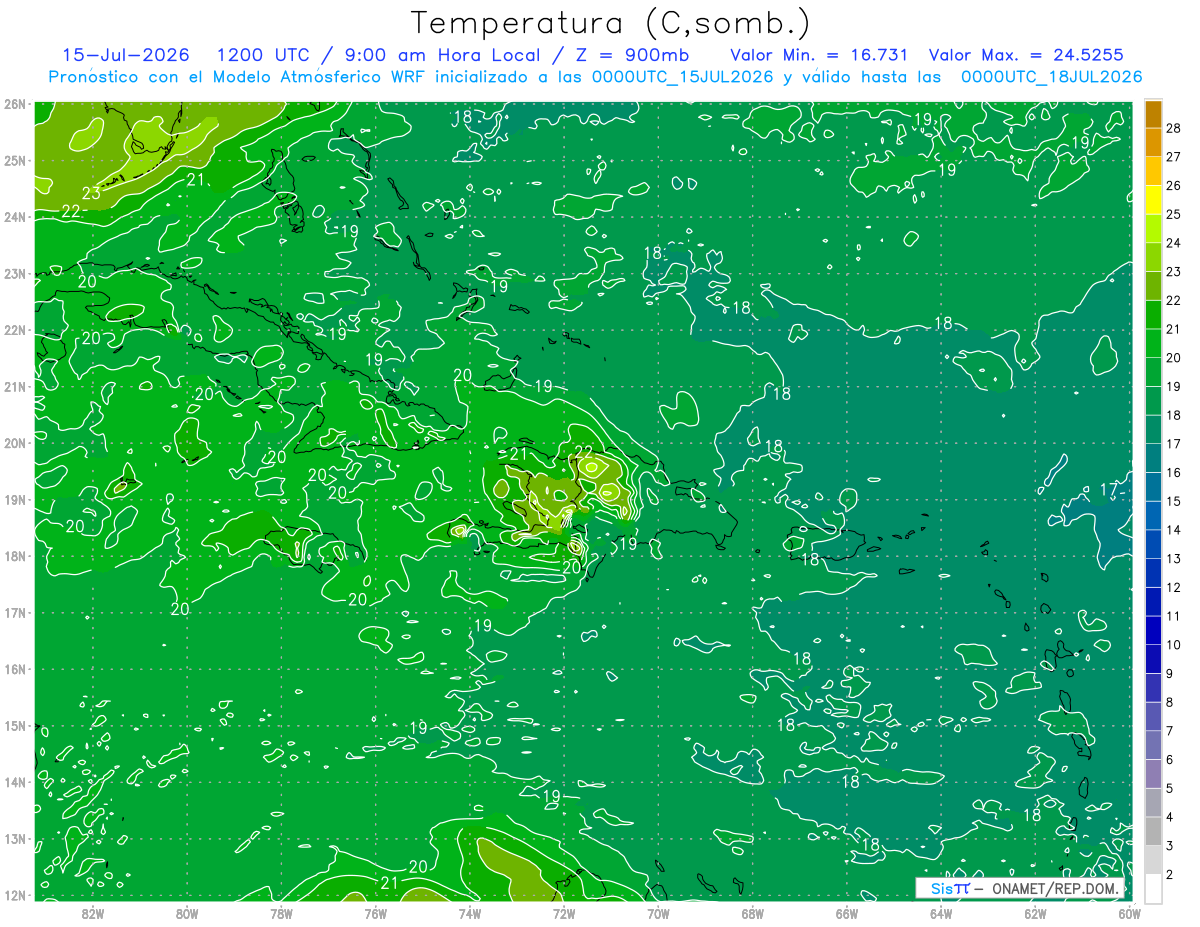This screenshot has height=927, width=1200.
Task: Click the '64W' longitude axis label
Action: point(941,913)
